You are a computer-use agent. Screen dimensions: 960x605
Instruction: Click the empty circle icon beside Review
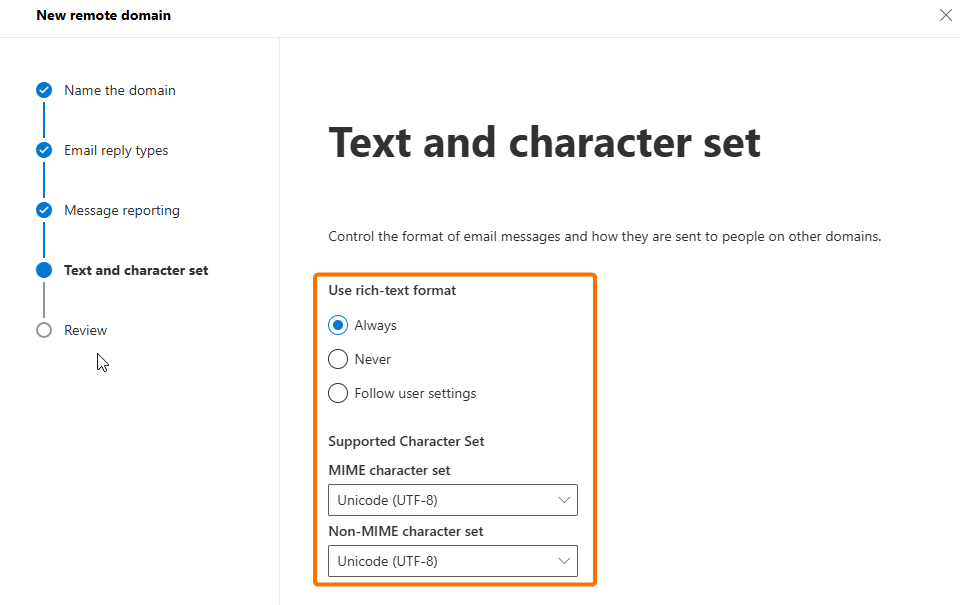pos(44,330)
